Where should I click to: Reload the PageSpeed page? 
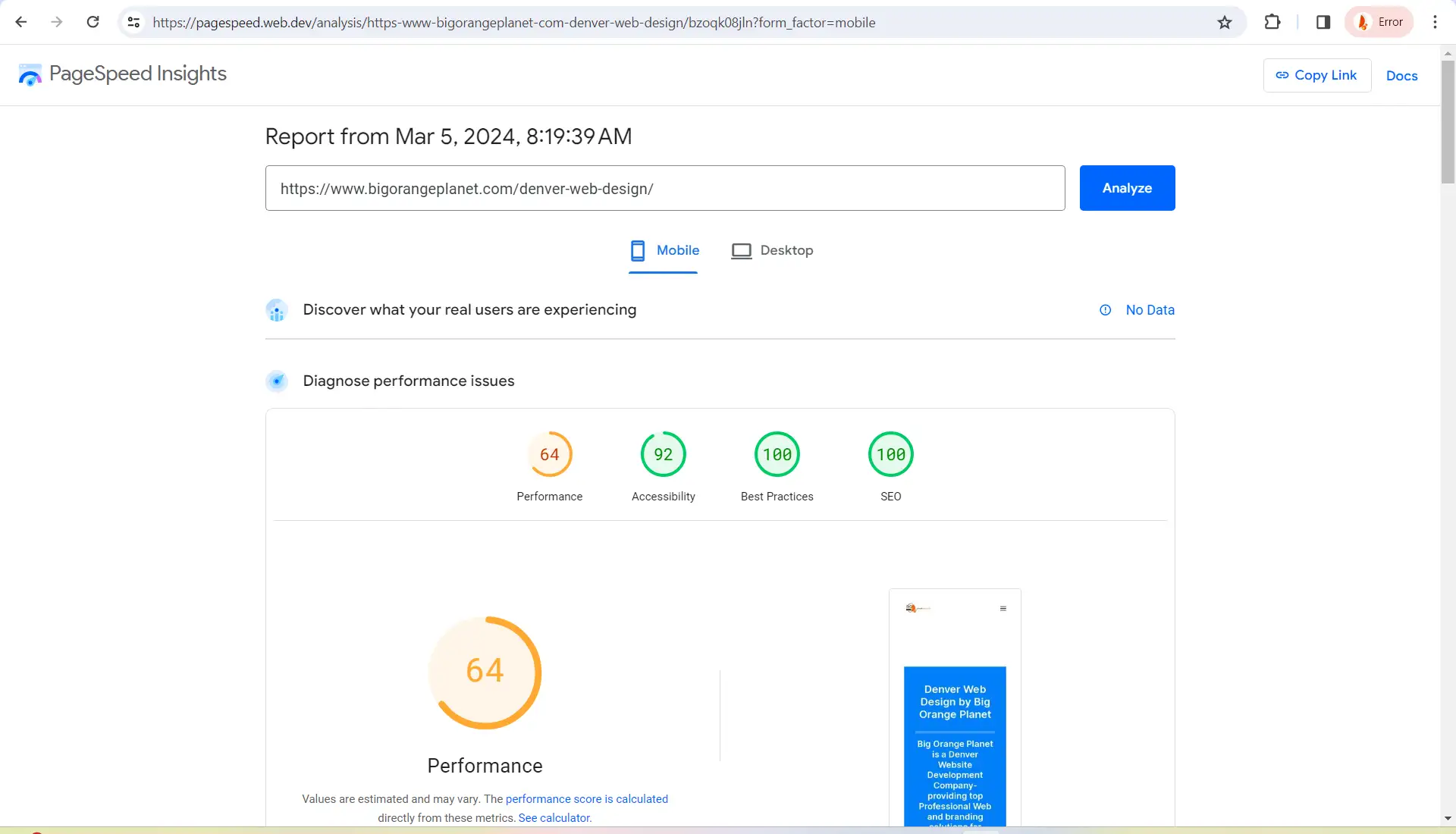point(93,22)
